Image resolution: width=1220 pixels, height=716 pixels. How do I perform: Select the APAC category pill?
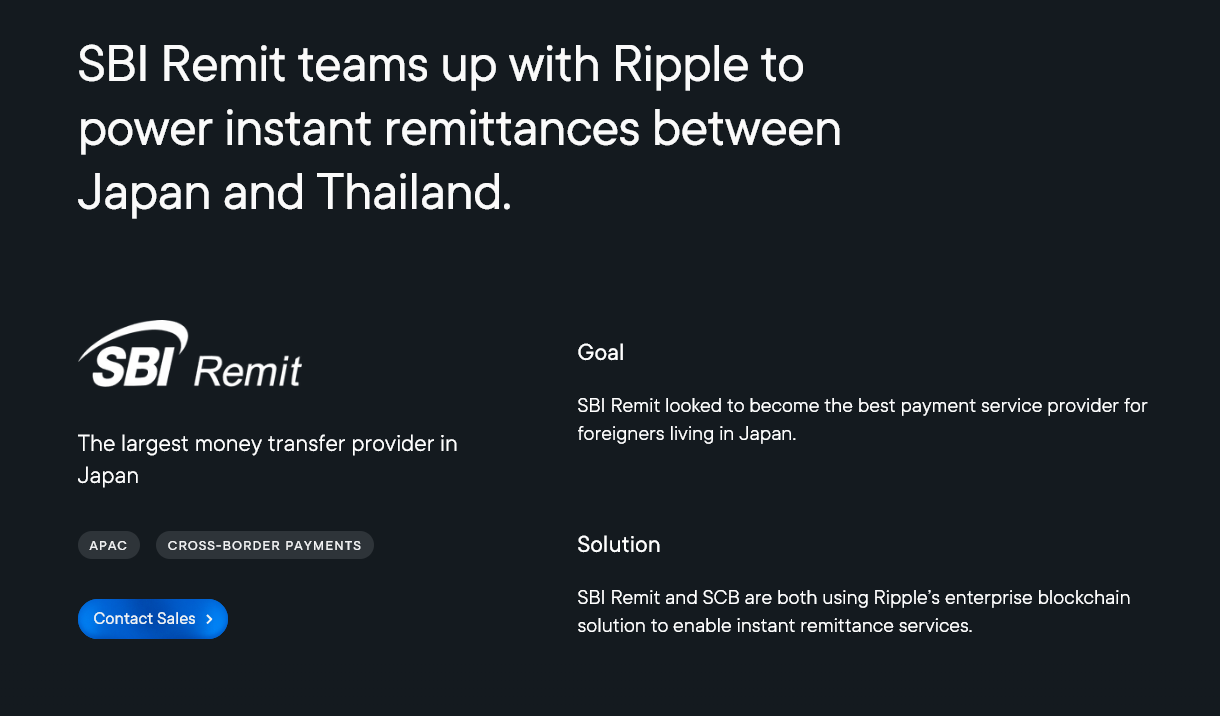pyautogui.click(x=109, y=545)
